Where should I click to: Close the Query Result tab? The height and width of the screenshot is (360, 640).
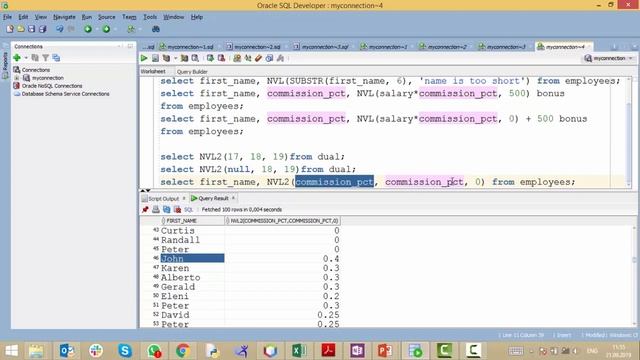[x=233, y=198]
